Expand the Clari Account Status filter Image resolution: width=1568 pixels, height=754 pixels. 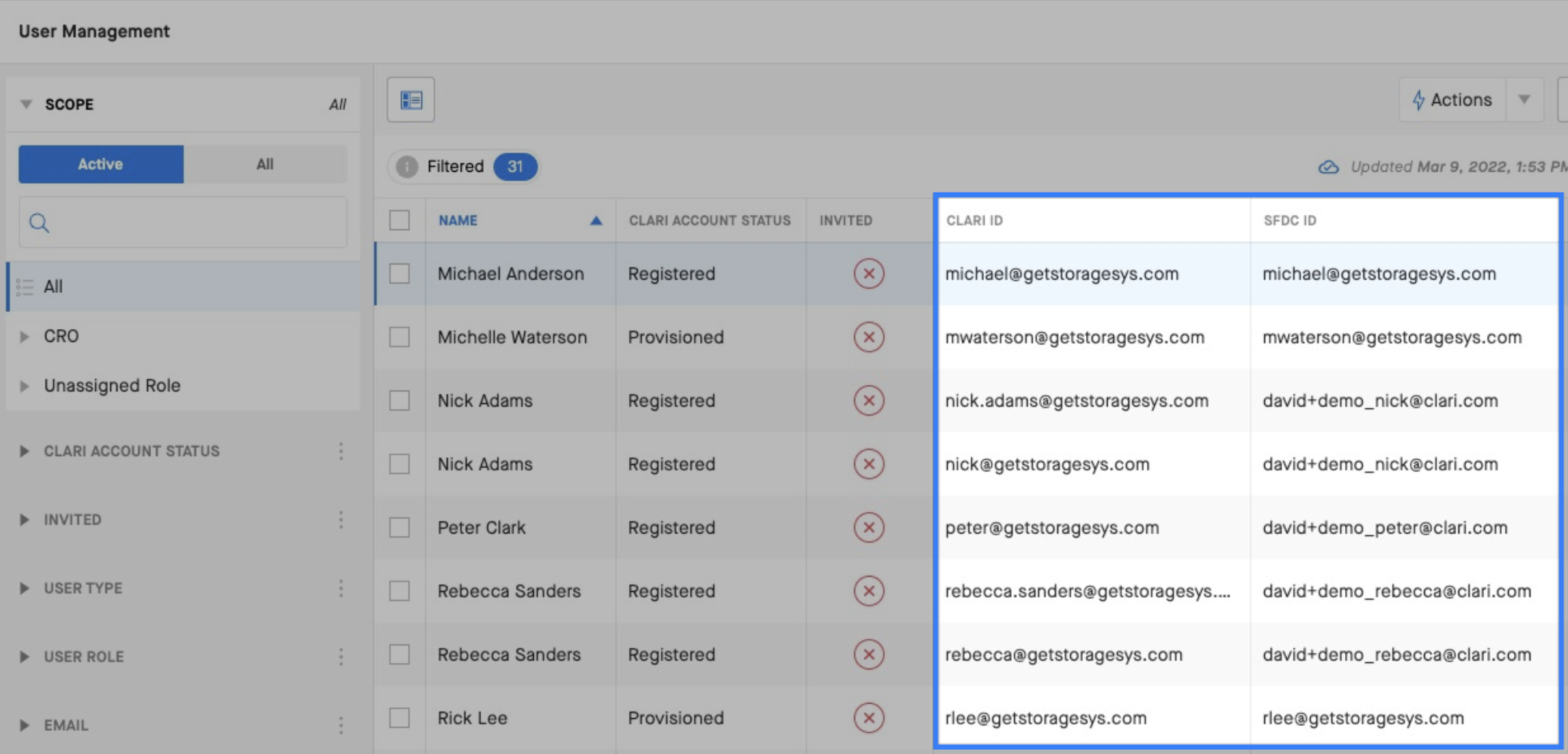24,451
